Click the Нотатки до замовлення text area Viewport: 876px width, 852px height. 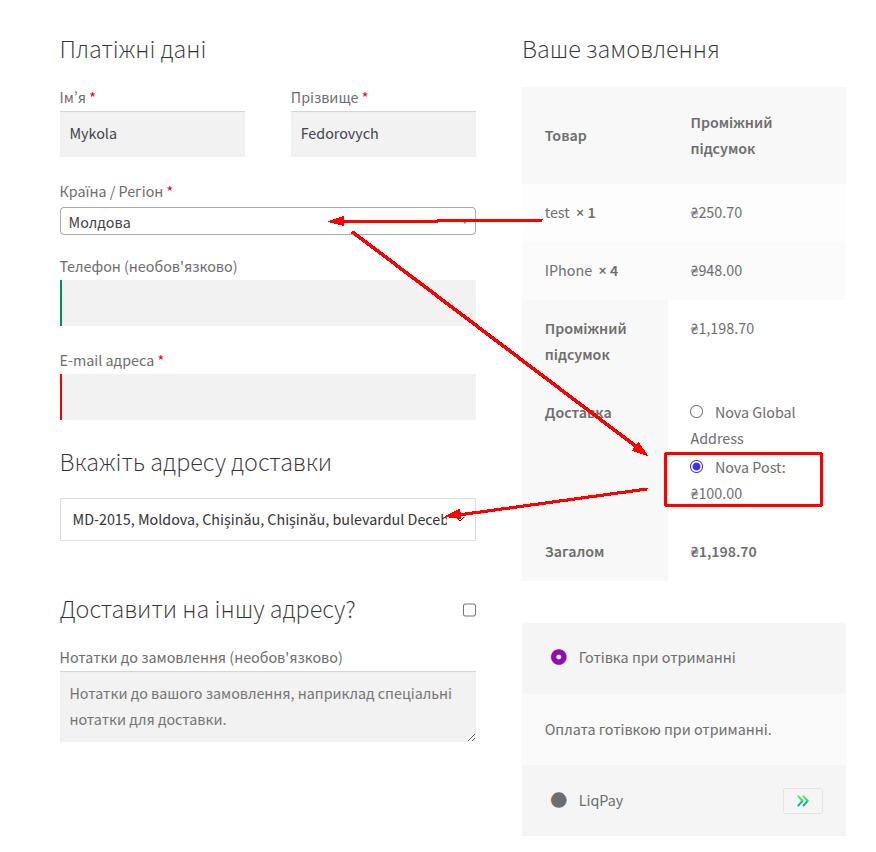pyautogui.click(x=268, y=706)
